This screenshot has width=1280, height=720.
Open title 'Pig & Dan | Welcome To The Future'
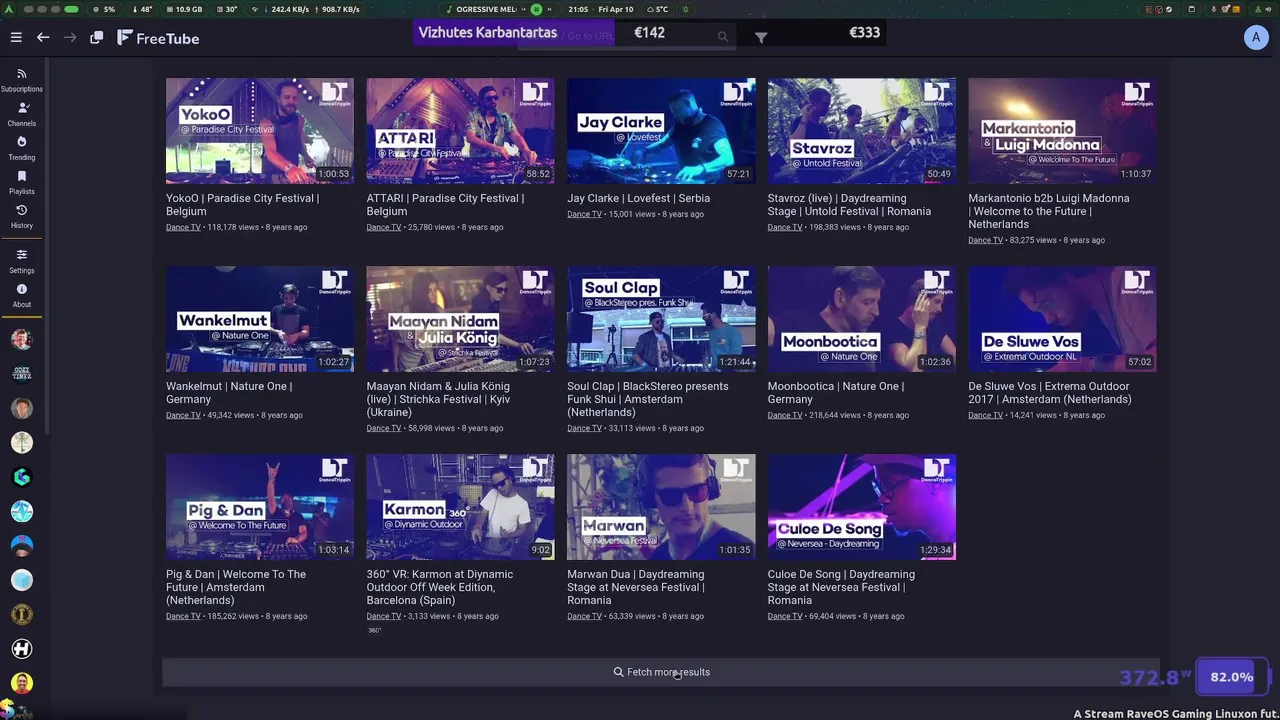pyautogui.click(x=236, y=587)
